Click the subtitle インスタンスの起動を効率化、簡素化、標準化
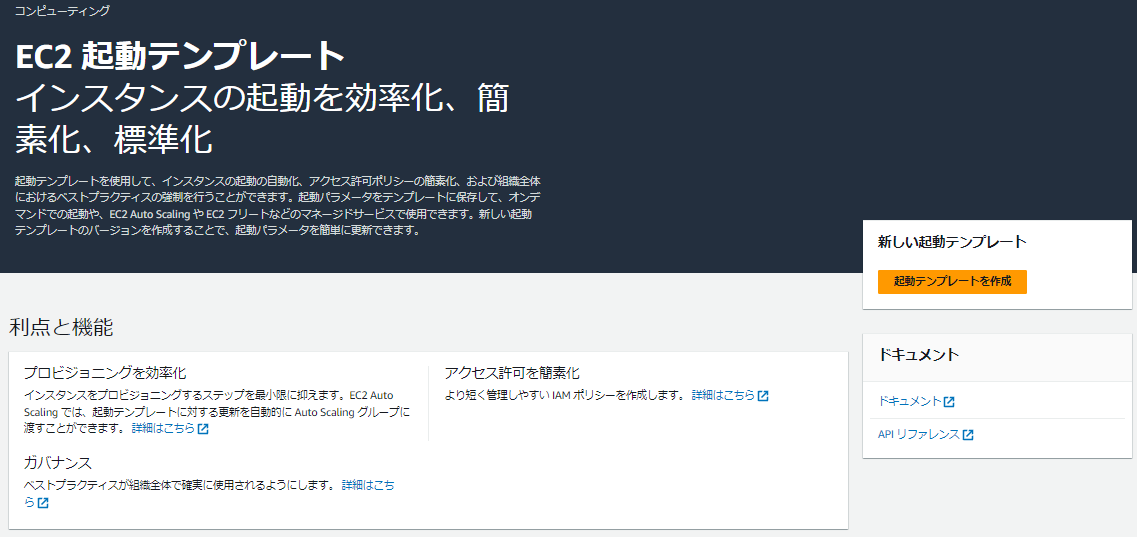 [x=262, y=119]
